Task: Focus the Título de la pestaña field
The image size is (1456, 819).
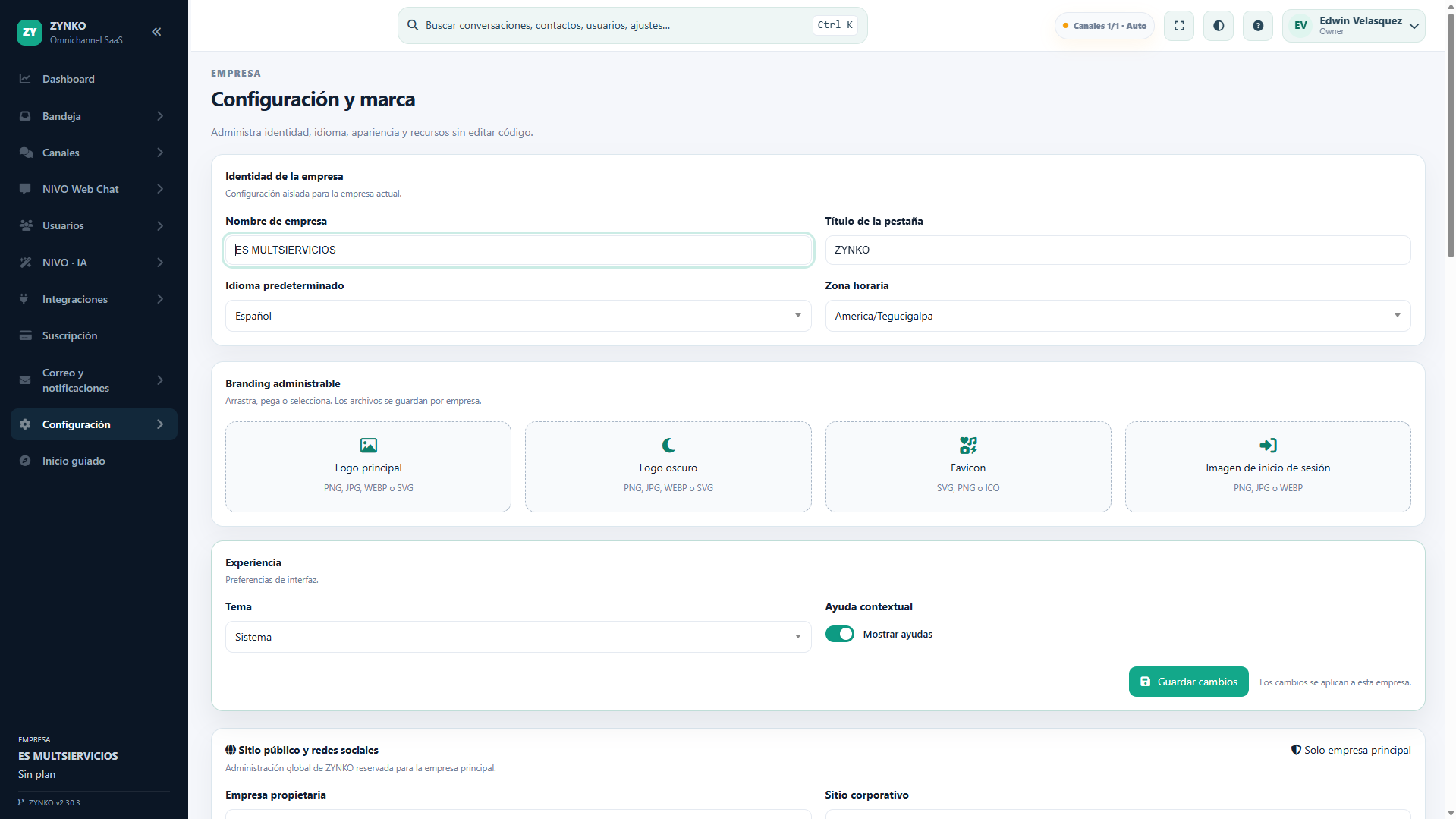Action: tap(1118, 250)
